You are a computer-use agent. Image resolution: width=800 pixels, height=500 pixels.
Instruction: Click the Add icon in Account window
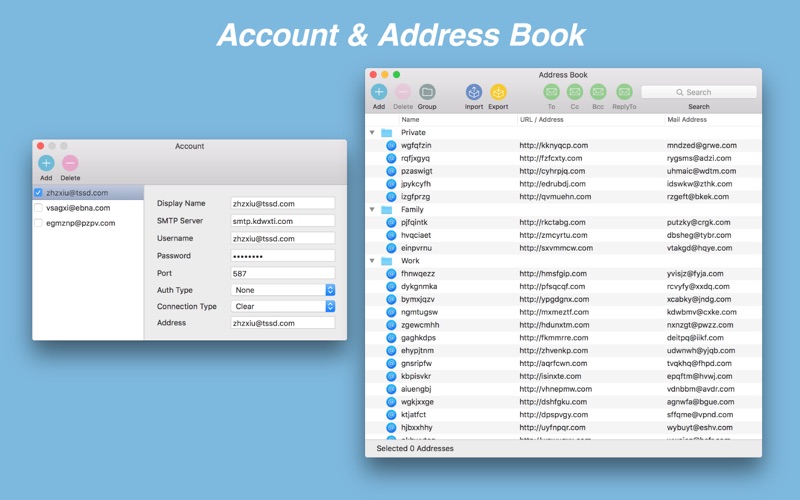coord(46,163)
